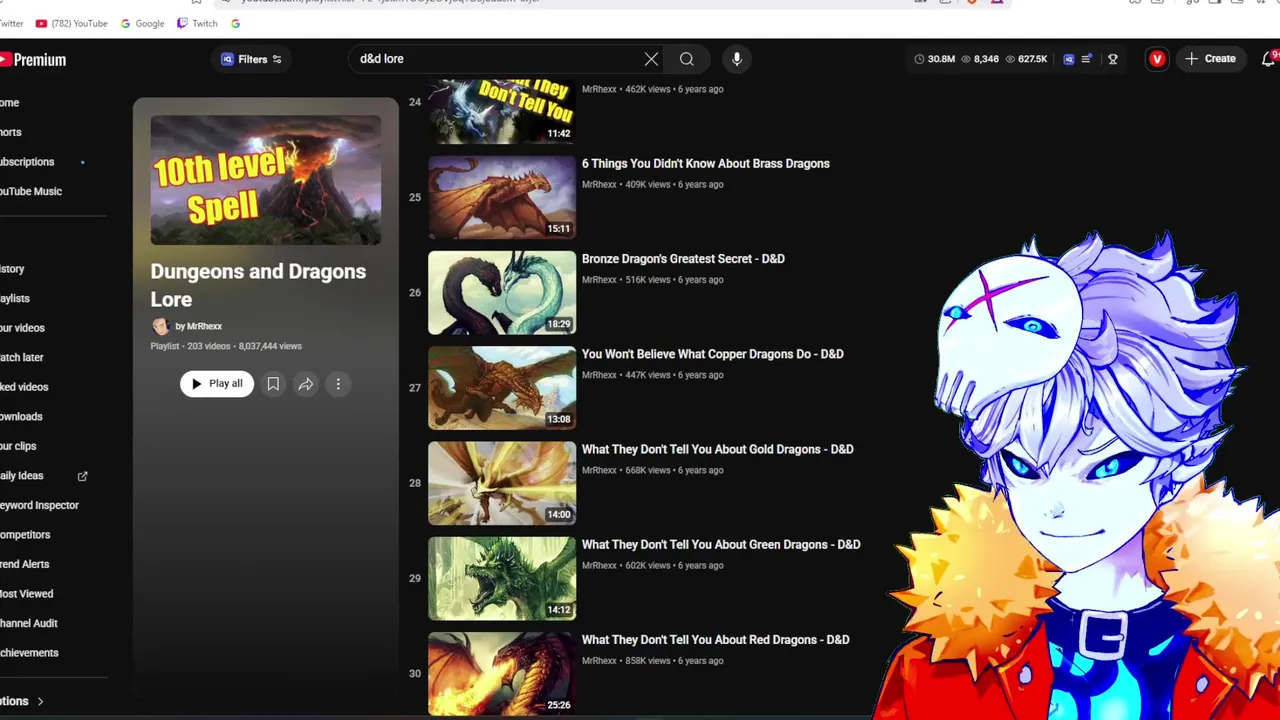
Task: Clear the search box with the X
Action: (651, 59)
